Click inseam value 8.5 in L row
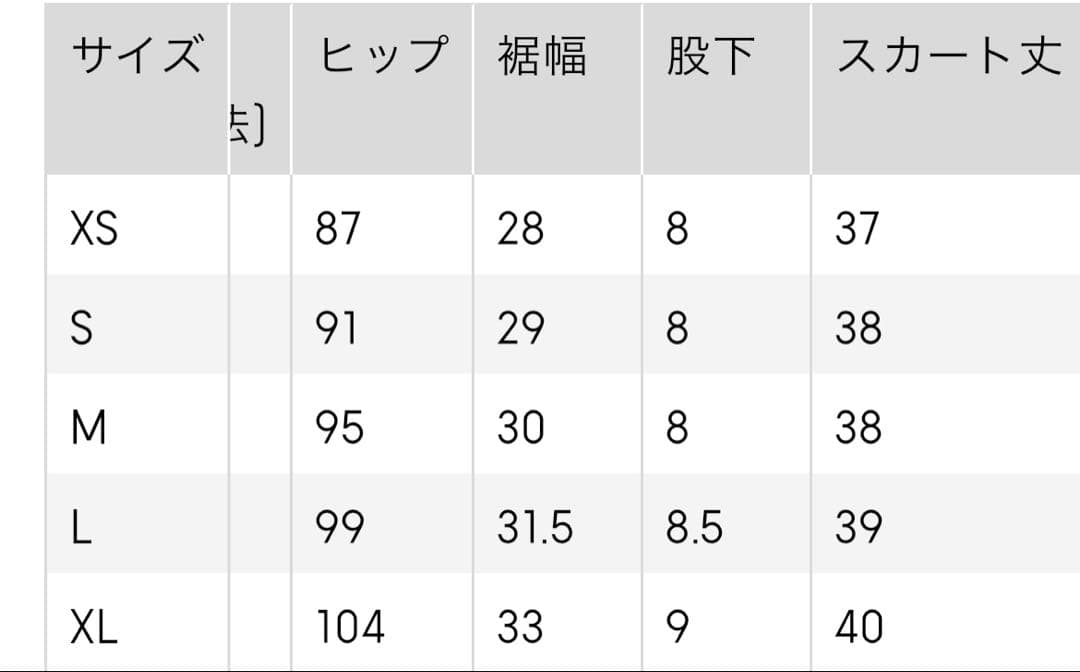 694,528
